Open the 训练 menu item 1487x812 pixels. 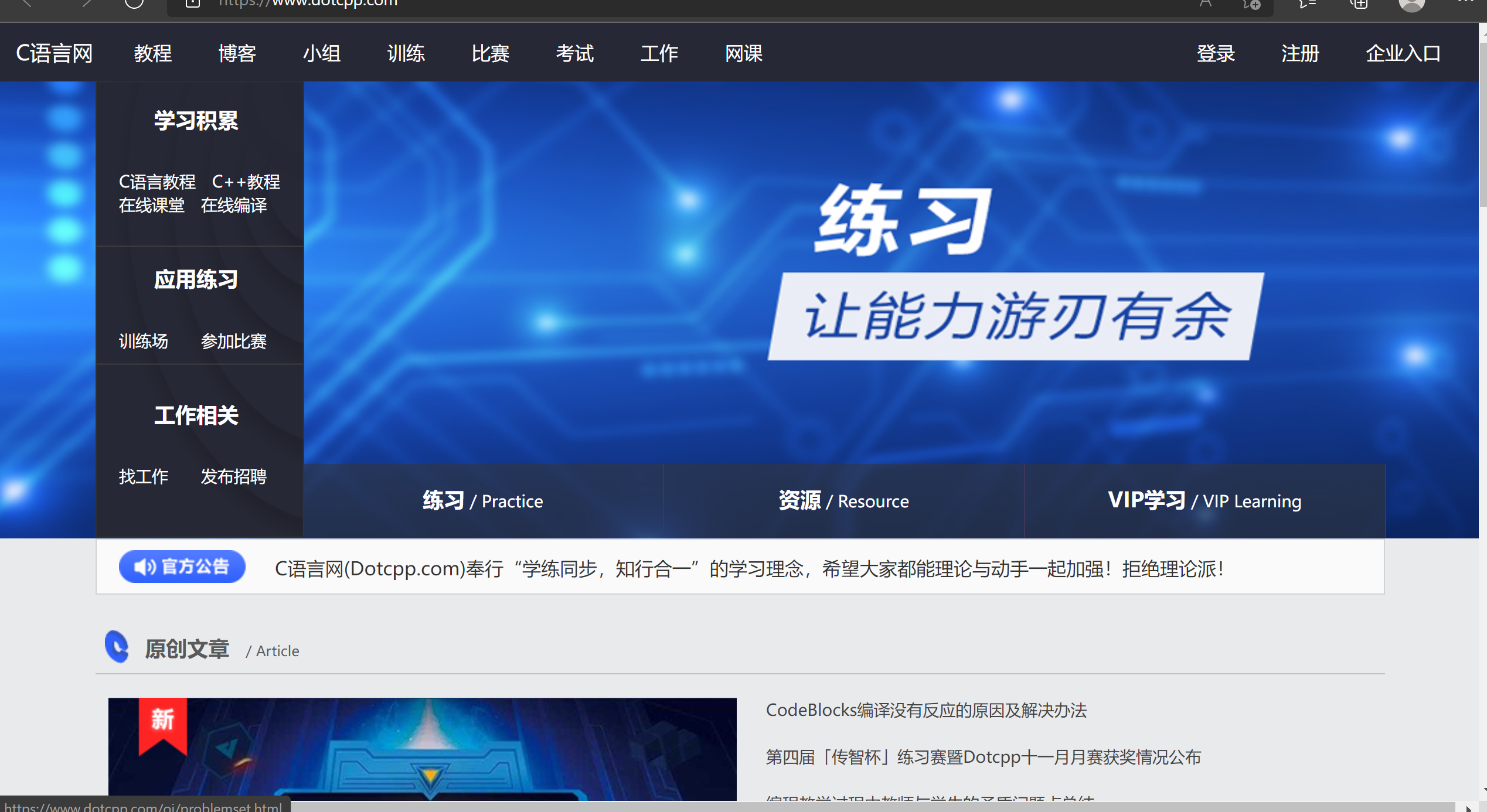pyautogui.click(x=406, y=54)
